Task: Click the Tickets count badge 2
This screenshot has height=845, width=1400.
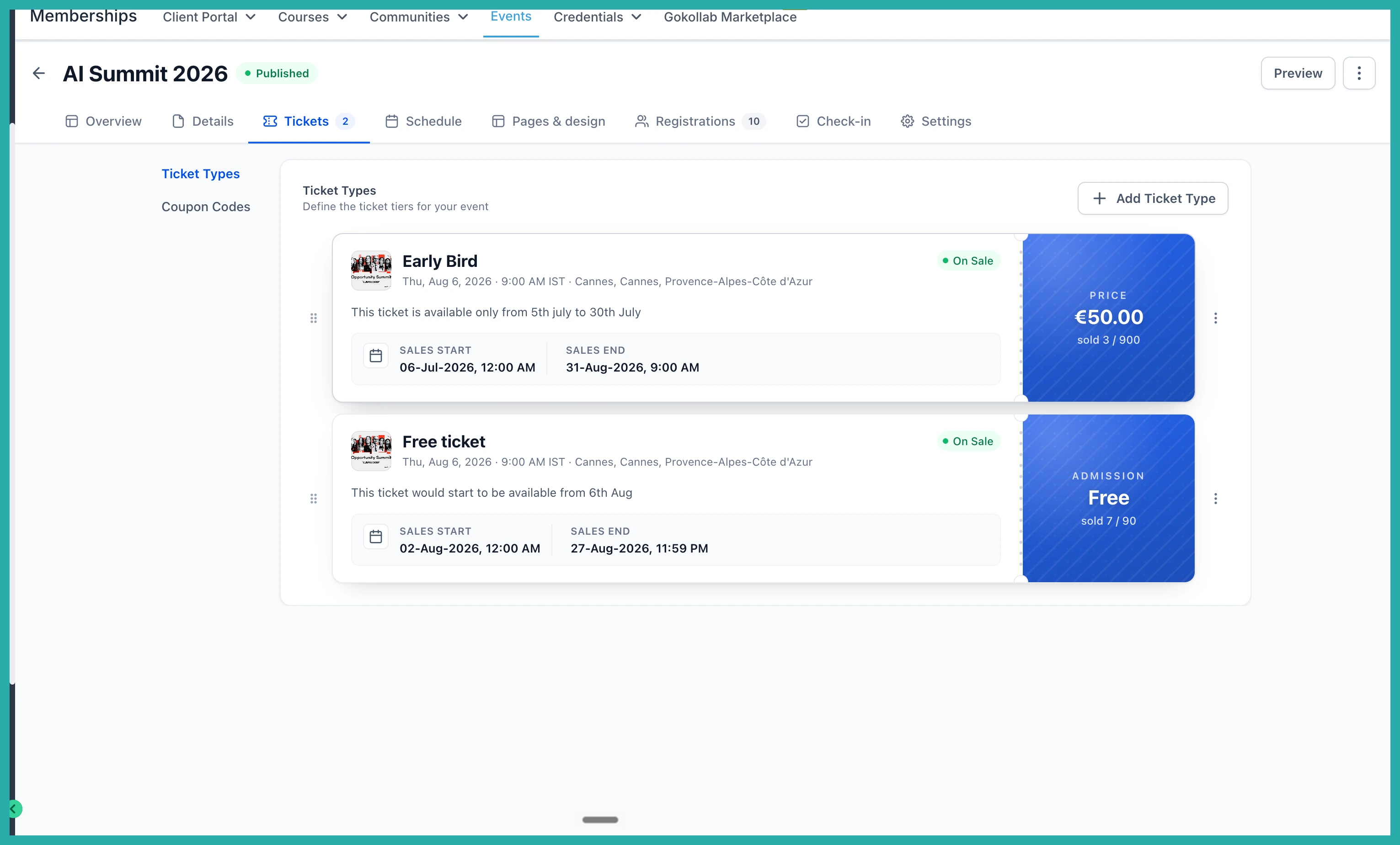Action: point(345,121)
